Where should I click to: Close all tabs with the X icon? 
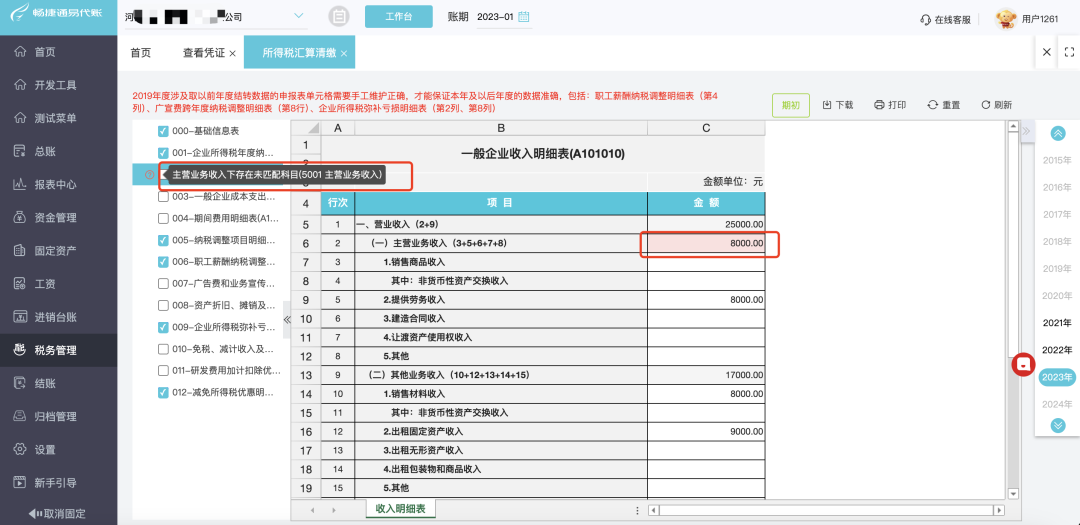point(1046,52)
